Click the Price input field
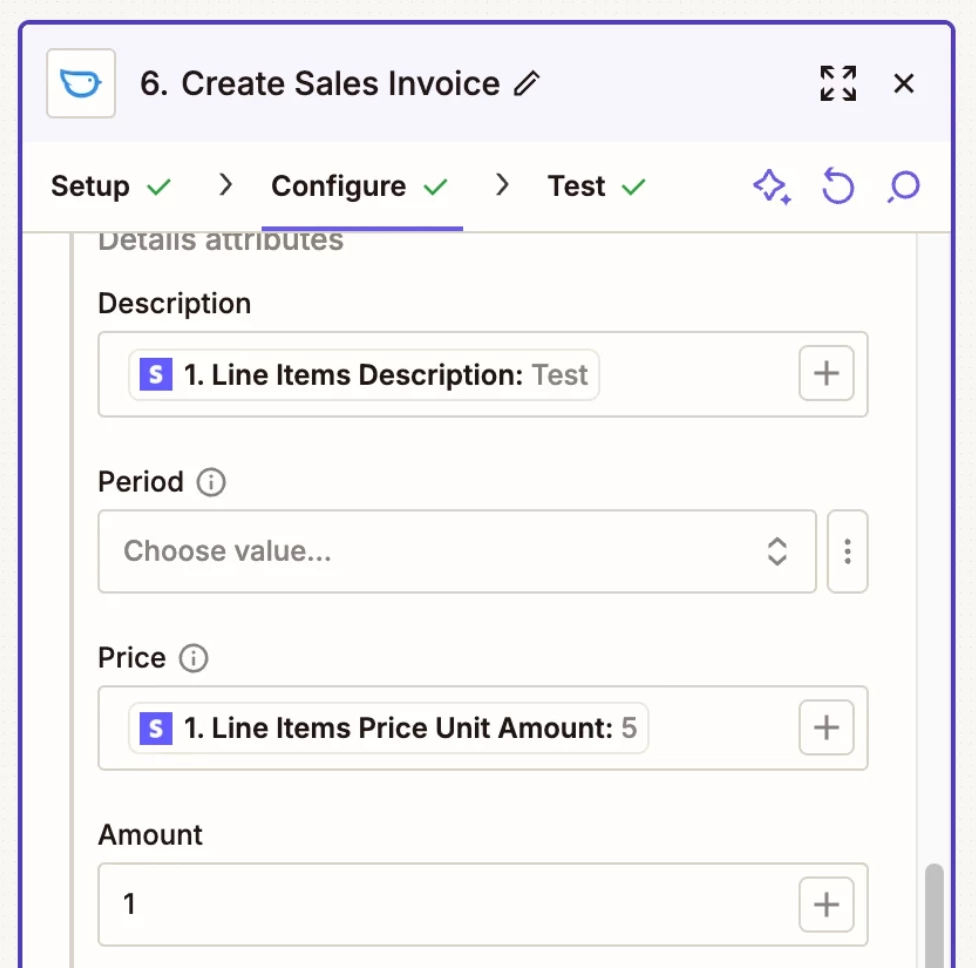The height and width of the screenshot is (968, 976). point(482,728)
